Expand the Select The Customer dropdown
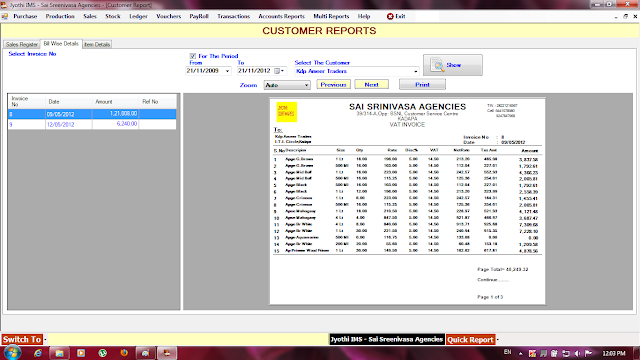The image size is (640, 360). tap(416, 71)
